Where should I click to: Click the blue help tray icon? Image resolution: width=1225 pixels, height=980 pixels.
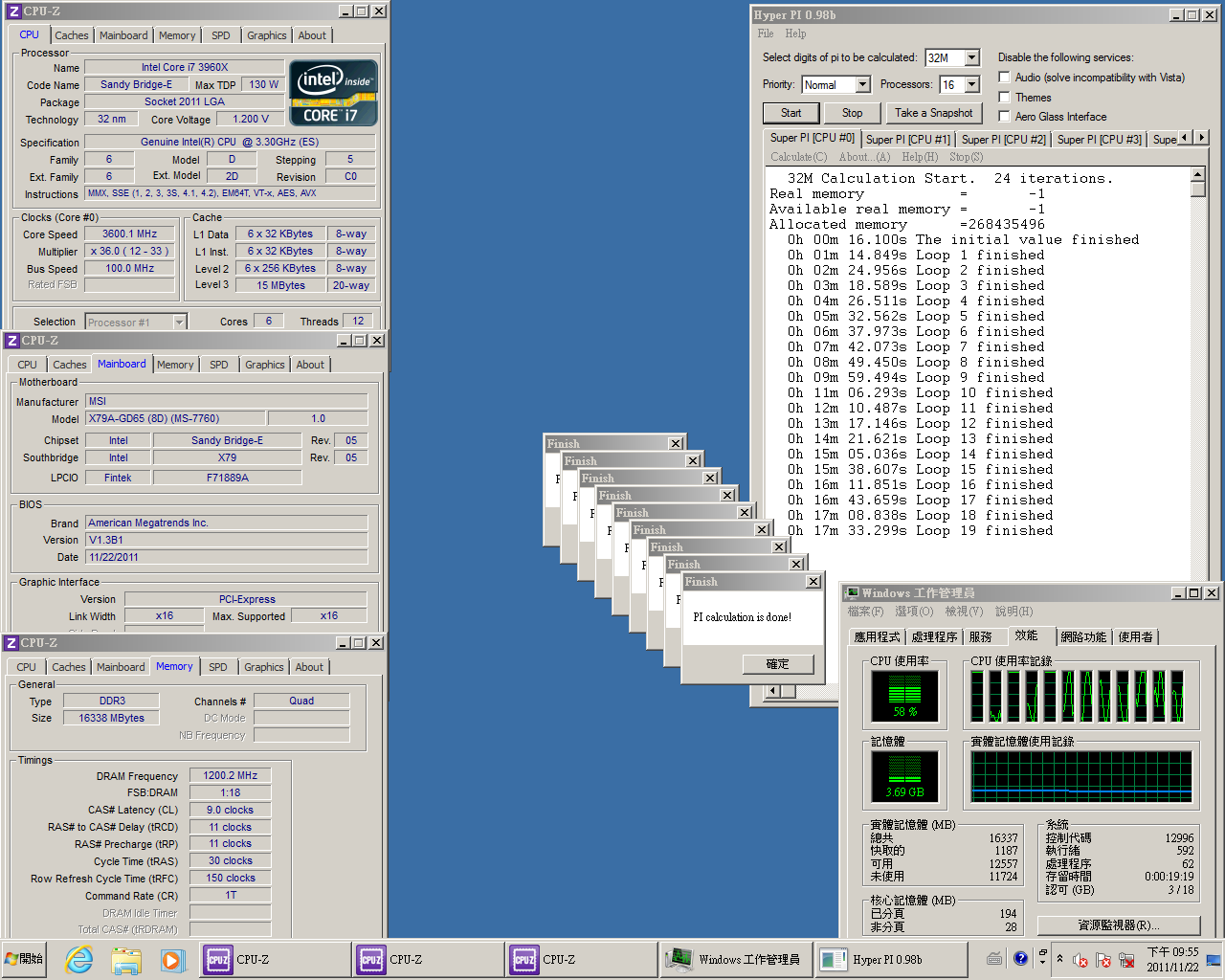[1020, 958]
